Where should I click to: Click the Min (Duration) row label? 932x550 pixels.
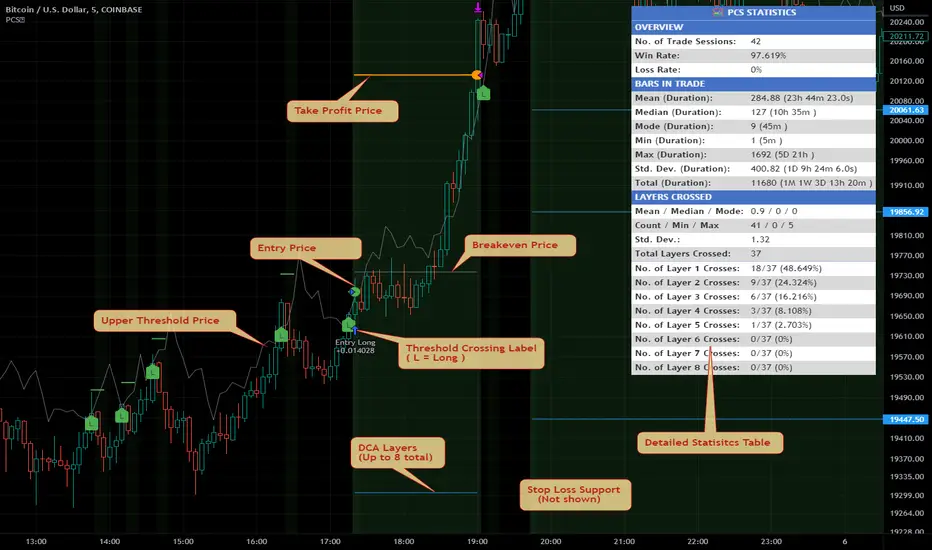[670, 141]
